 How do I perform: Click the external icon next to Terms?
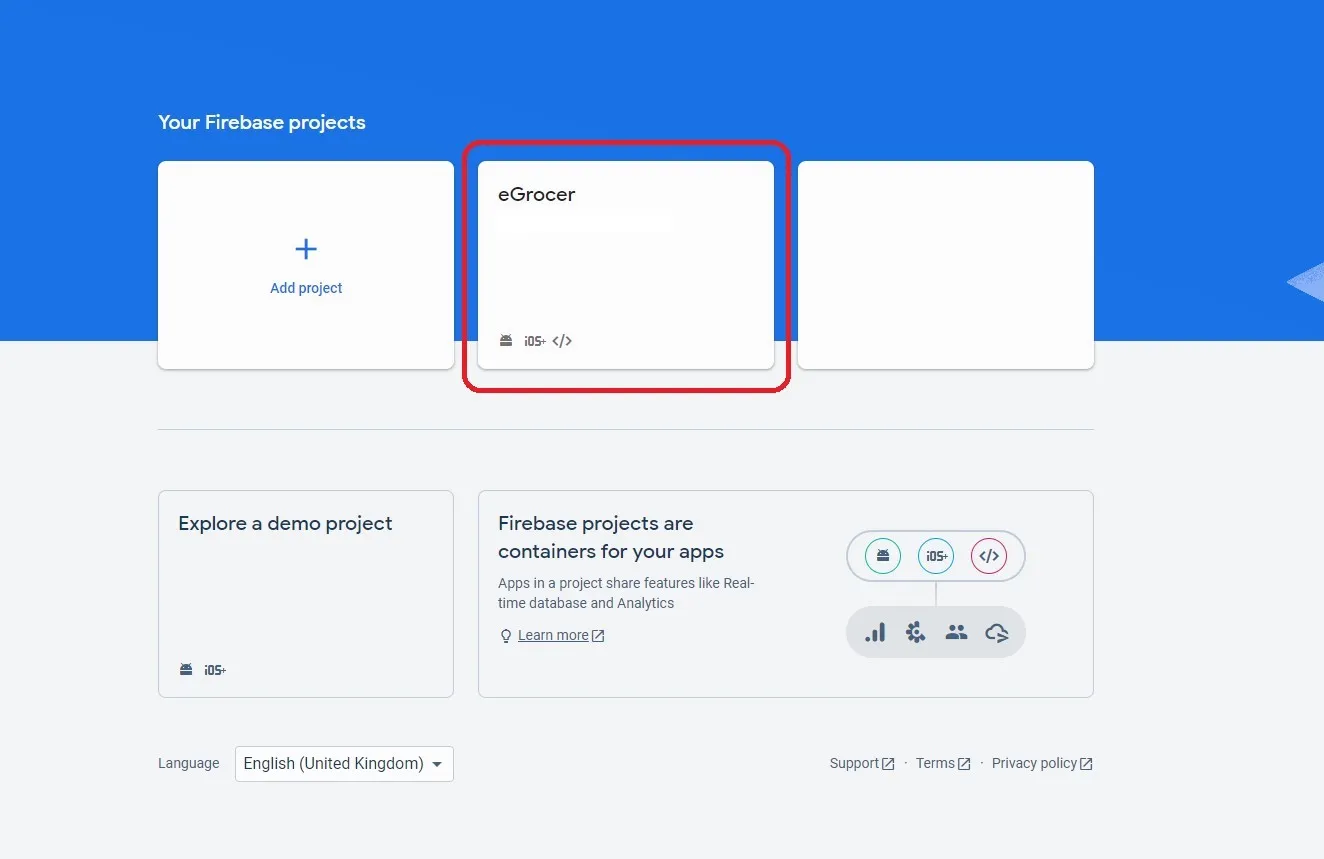[964, 764]
